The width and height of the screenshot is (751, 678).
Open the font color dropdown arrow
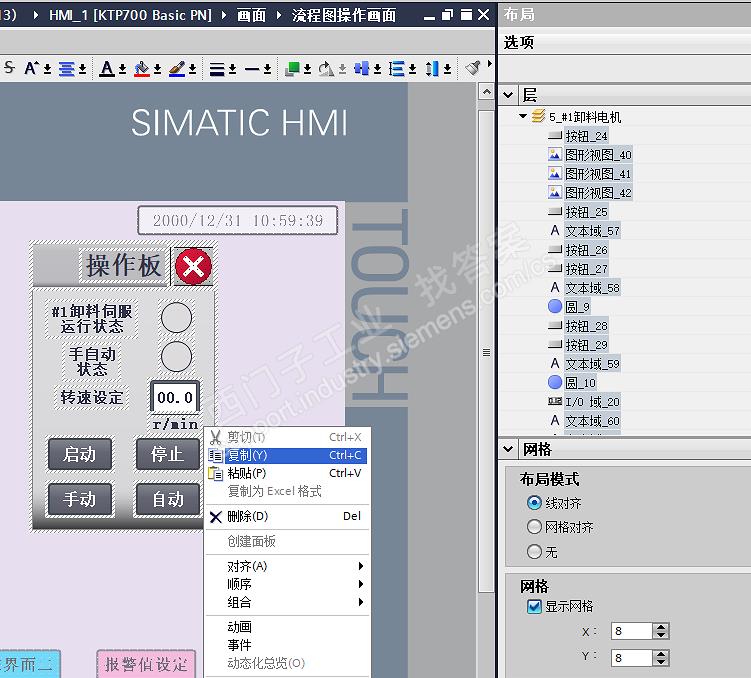122,69
